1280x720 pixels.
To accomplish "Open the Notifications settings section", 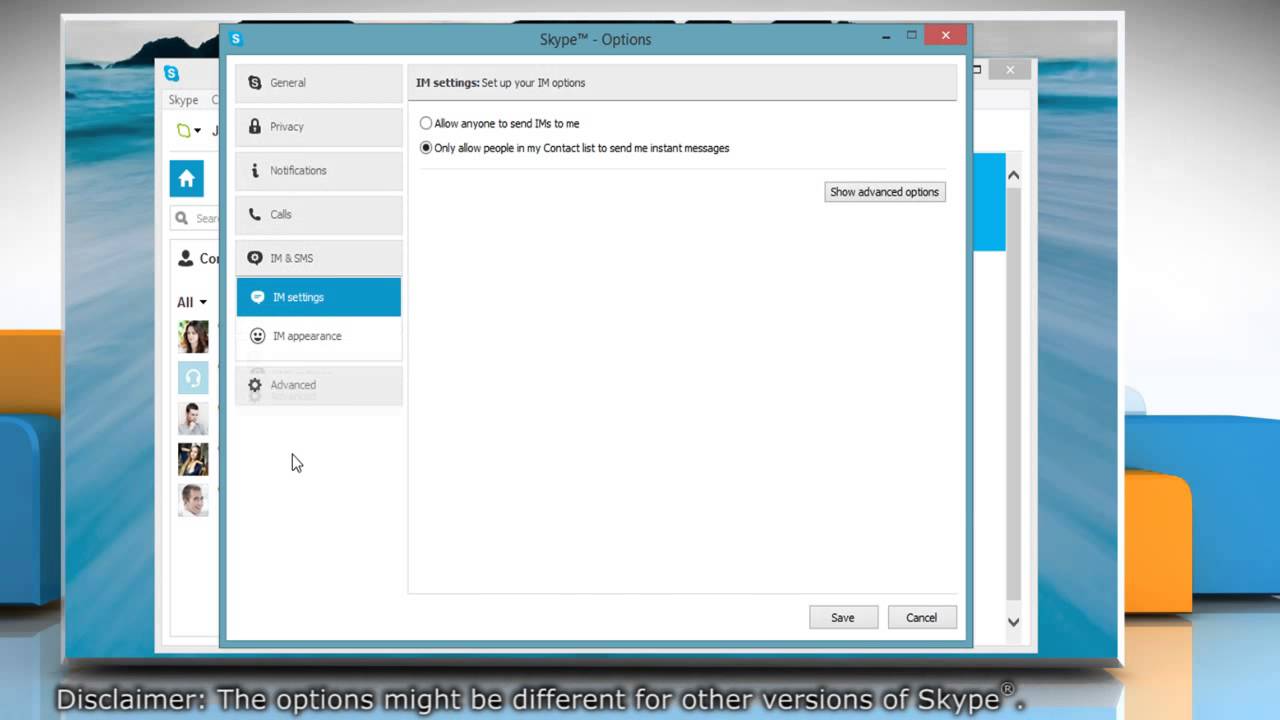I will click(319, 171).
